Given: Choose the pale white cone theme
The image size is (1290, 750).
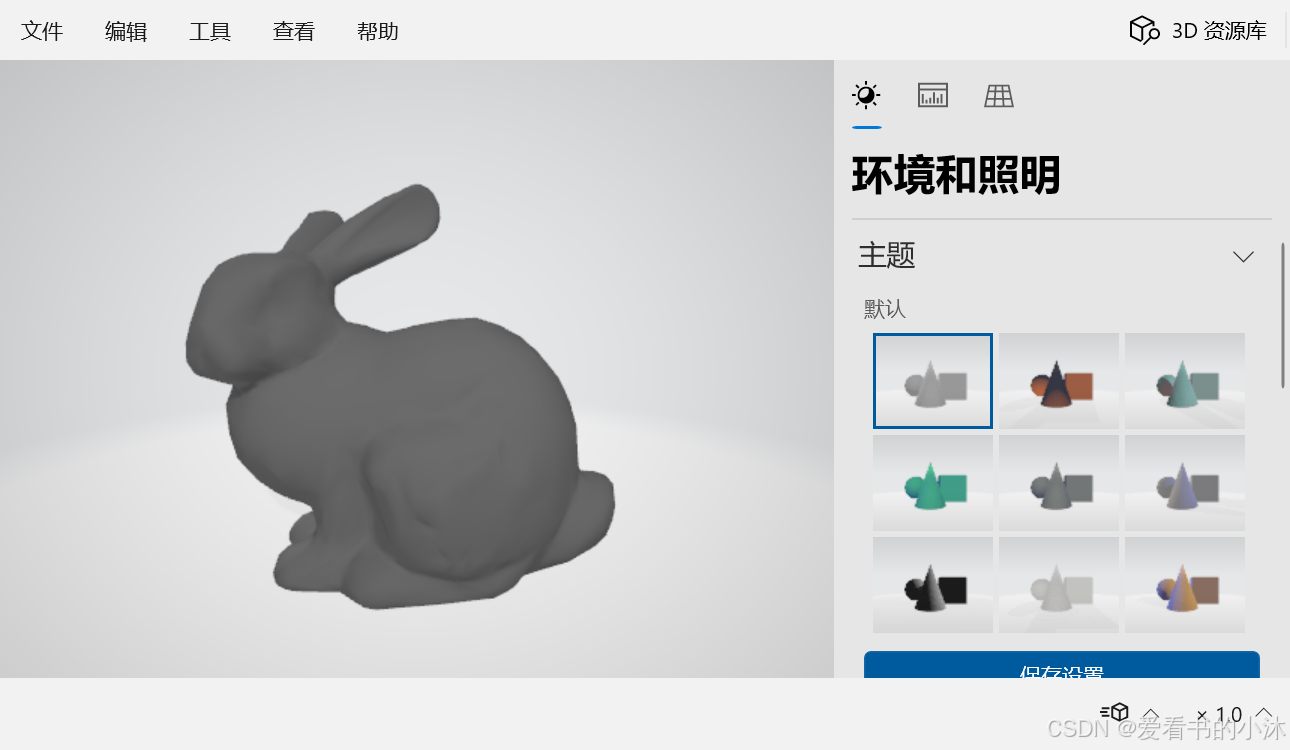Looking at the screenshot, I should pyautogui.click(x=1059, y=585).
